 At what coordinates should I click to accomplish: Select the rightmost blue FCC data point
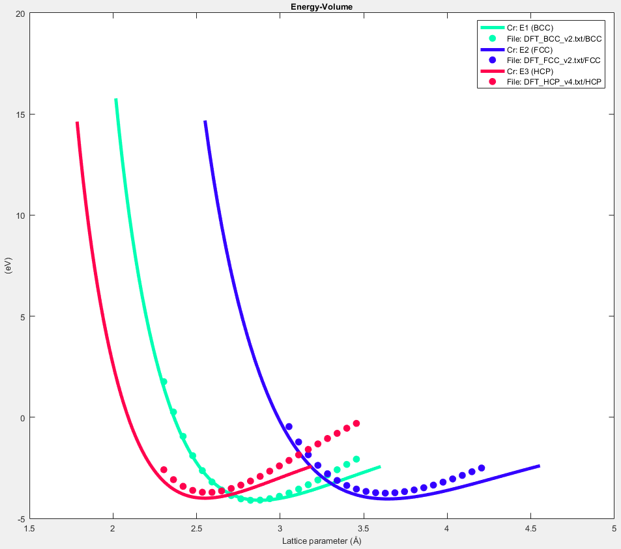click(x=481, y=468)
